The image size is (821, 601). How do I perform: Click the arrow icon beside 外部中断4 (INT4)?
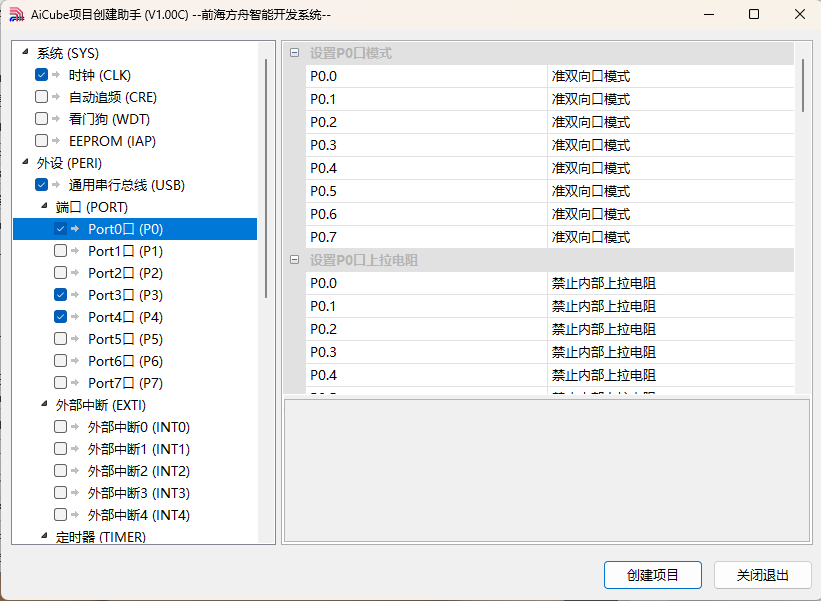click(x=75, y=515)
